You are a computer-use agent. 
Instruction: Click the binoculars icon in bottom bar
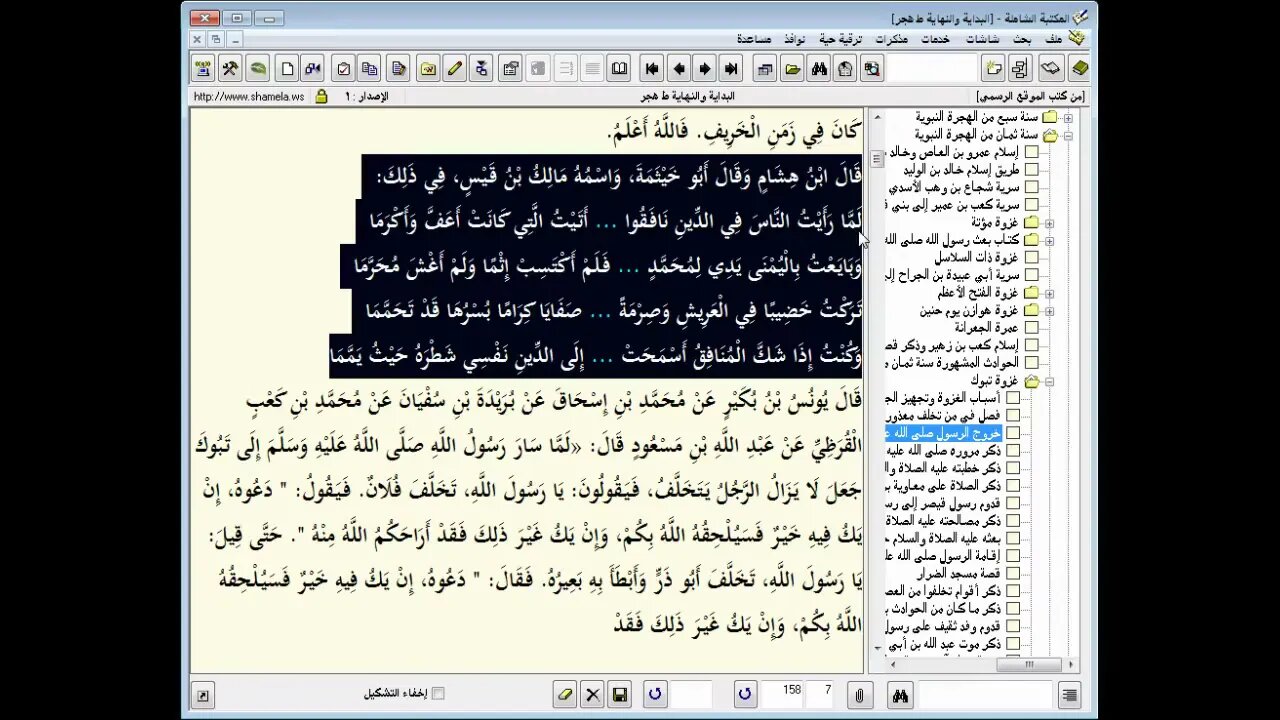900,695
